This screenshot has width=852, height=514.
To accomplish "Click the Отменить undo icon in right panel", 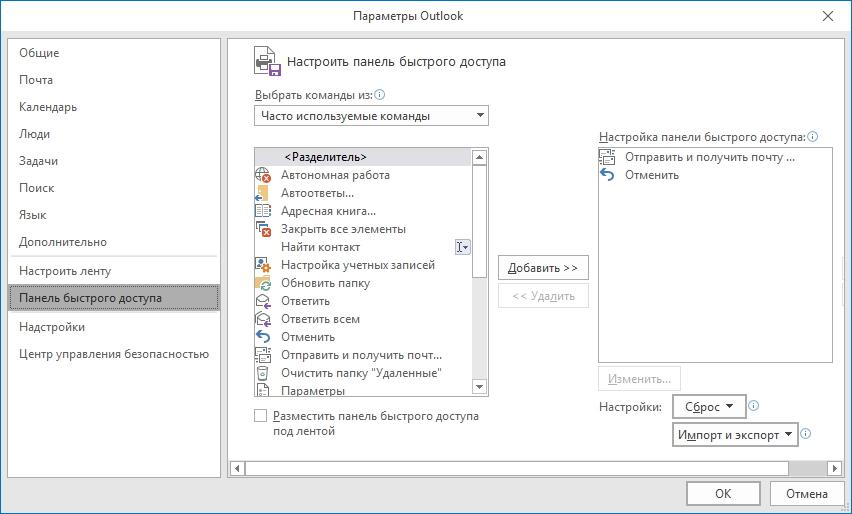I will pyautogui.click(x=607, y=175).
